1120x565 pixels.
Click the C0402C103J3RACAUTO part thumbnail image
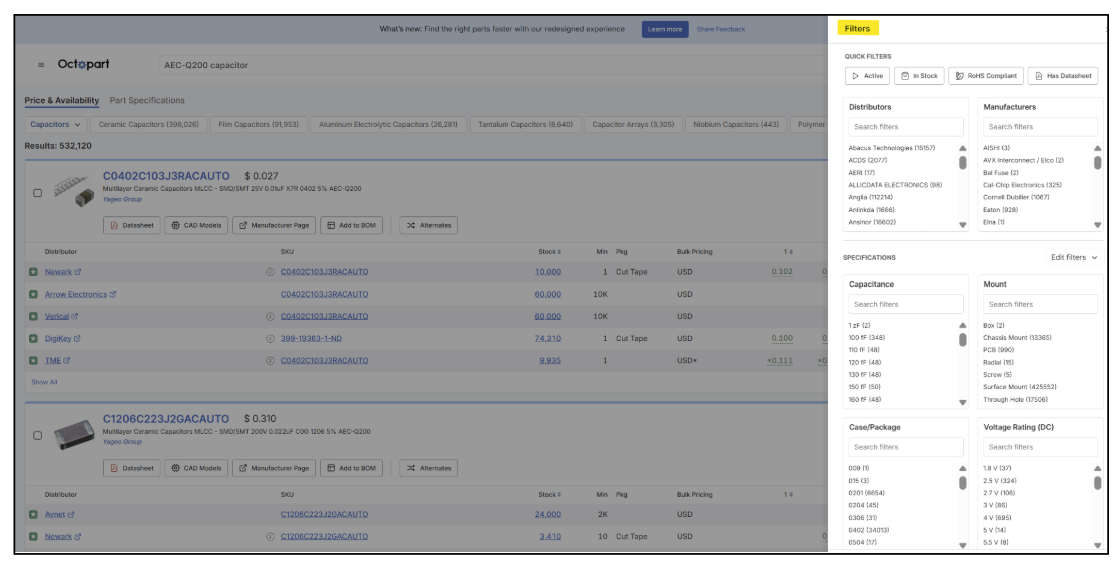tap(74, 191)
